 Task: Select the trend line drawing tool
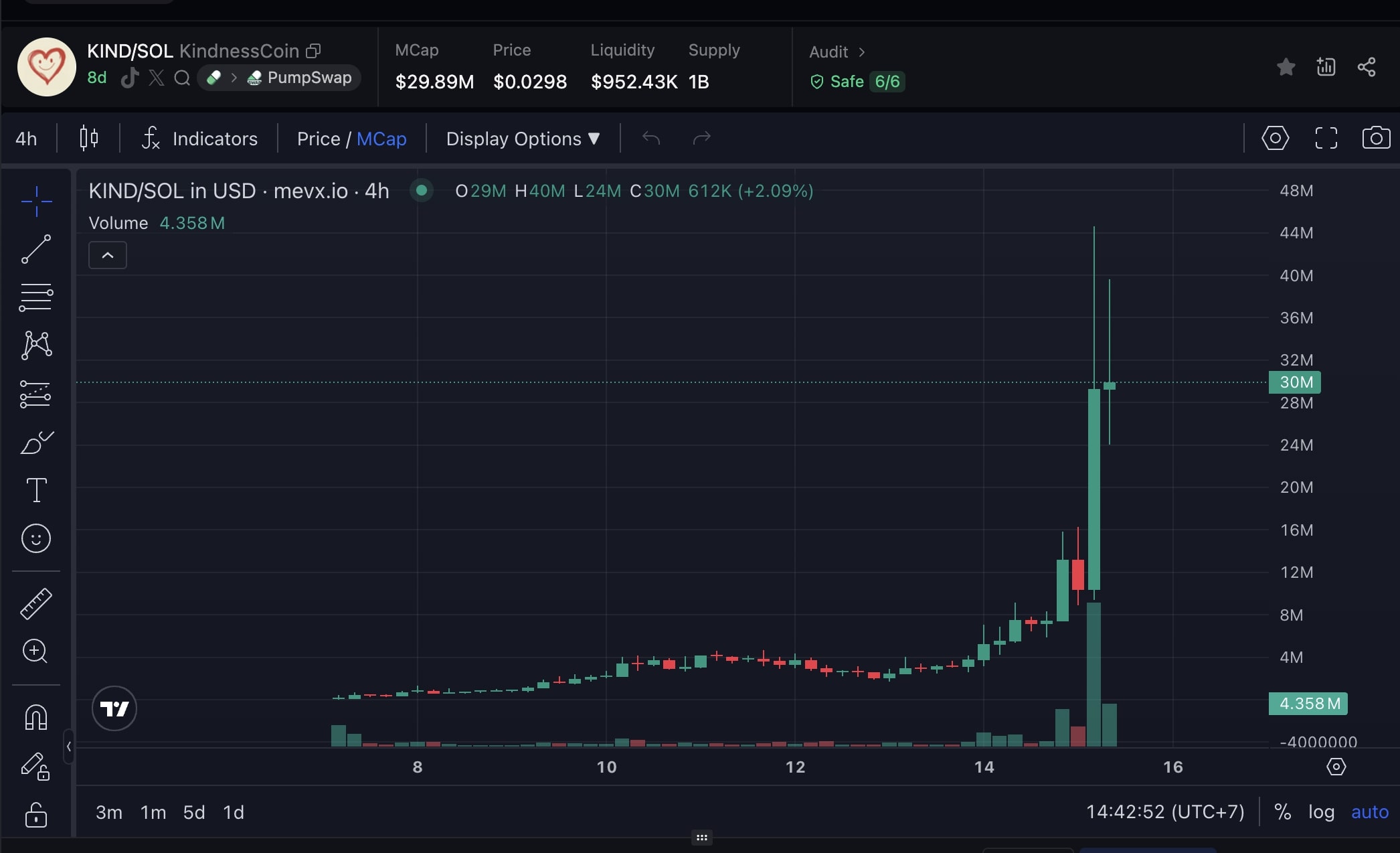[36, 249]
